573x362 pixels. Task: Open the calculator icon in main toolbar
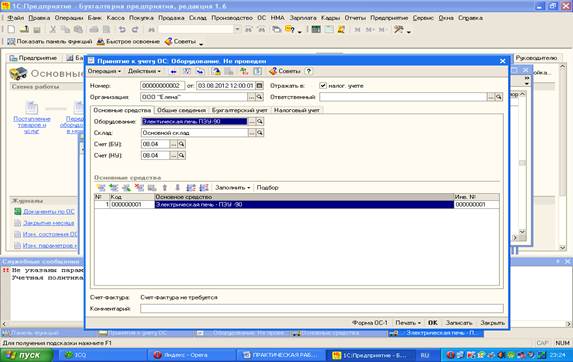coord(316,30)
